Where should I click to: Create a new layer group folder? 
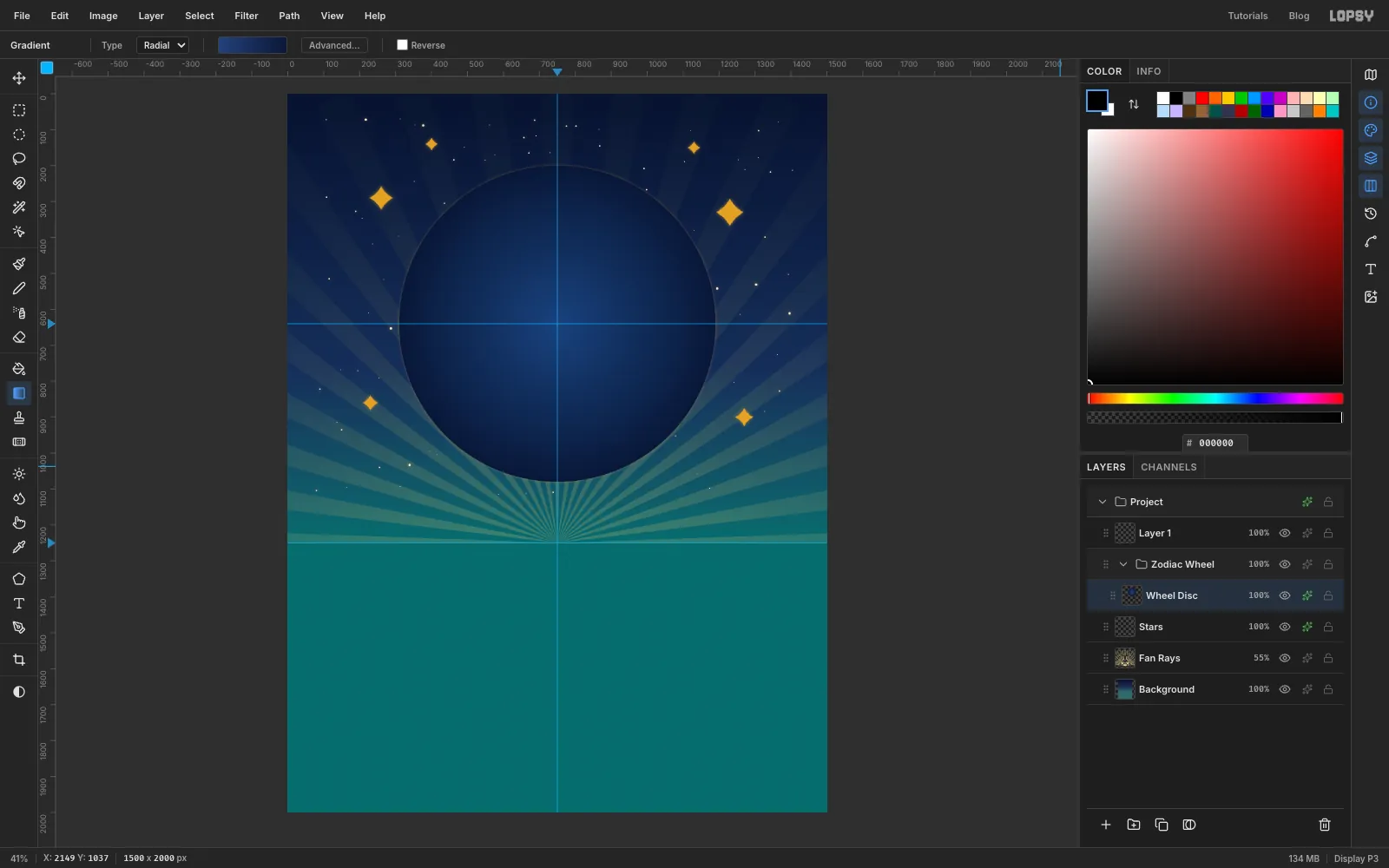[x=1134, y=825]
